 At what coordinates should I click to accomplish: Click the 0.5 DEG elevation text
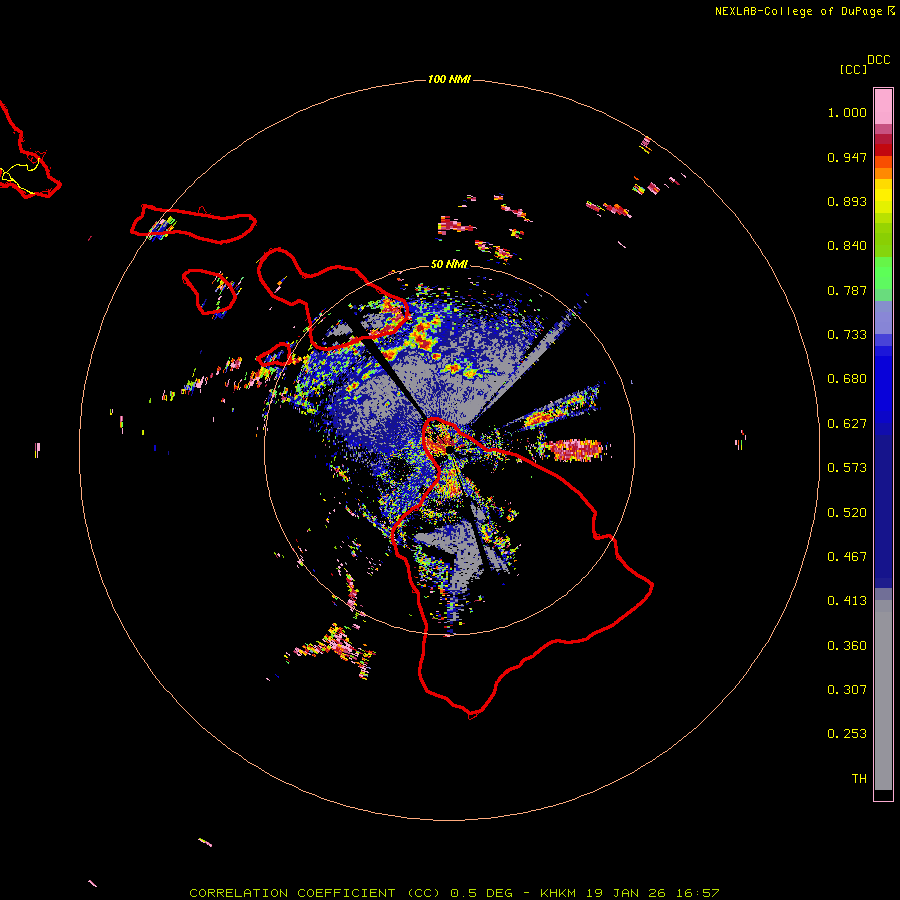tap(483, 893)
